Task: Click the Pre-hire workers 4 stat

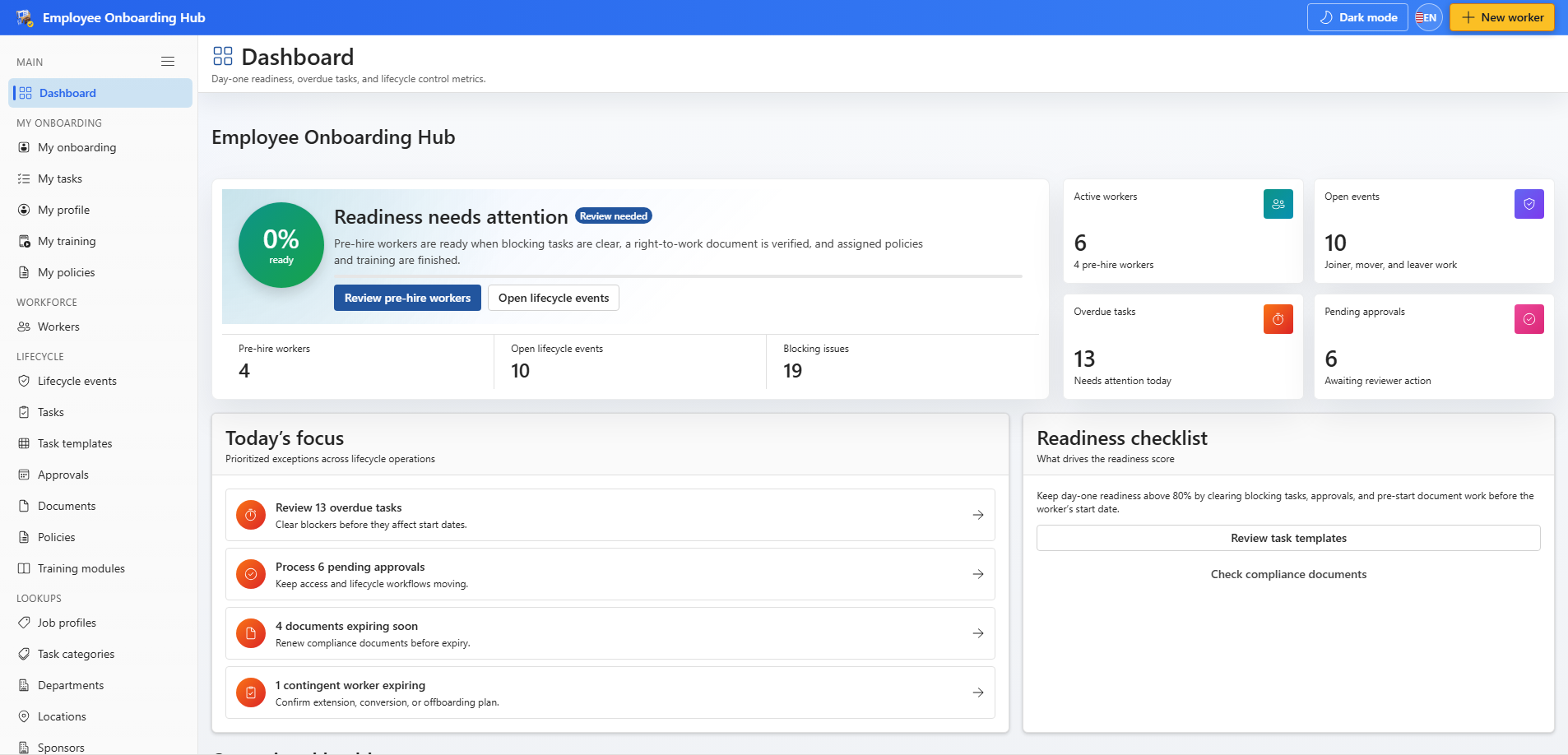Action: (358, 361)
